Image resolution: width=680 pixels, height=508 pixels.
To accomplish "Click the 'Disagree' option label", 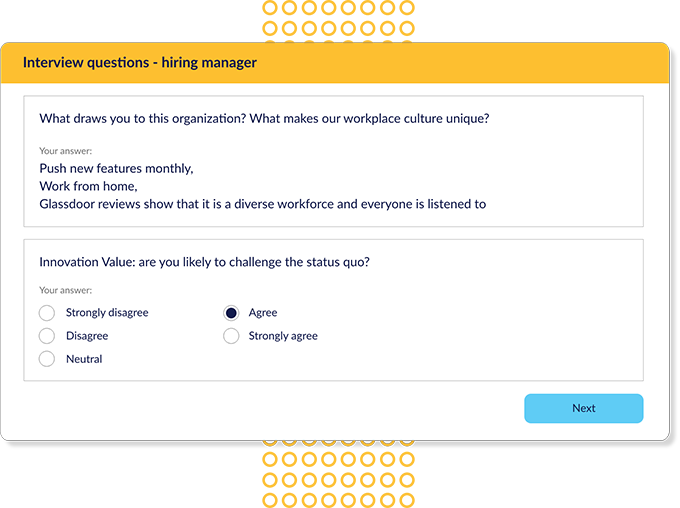I will 87,336.
